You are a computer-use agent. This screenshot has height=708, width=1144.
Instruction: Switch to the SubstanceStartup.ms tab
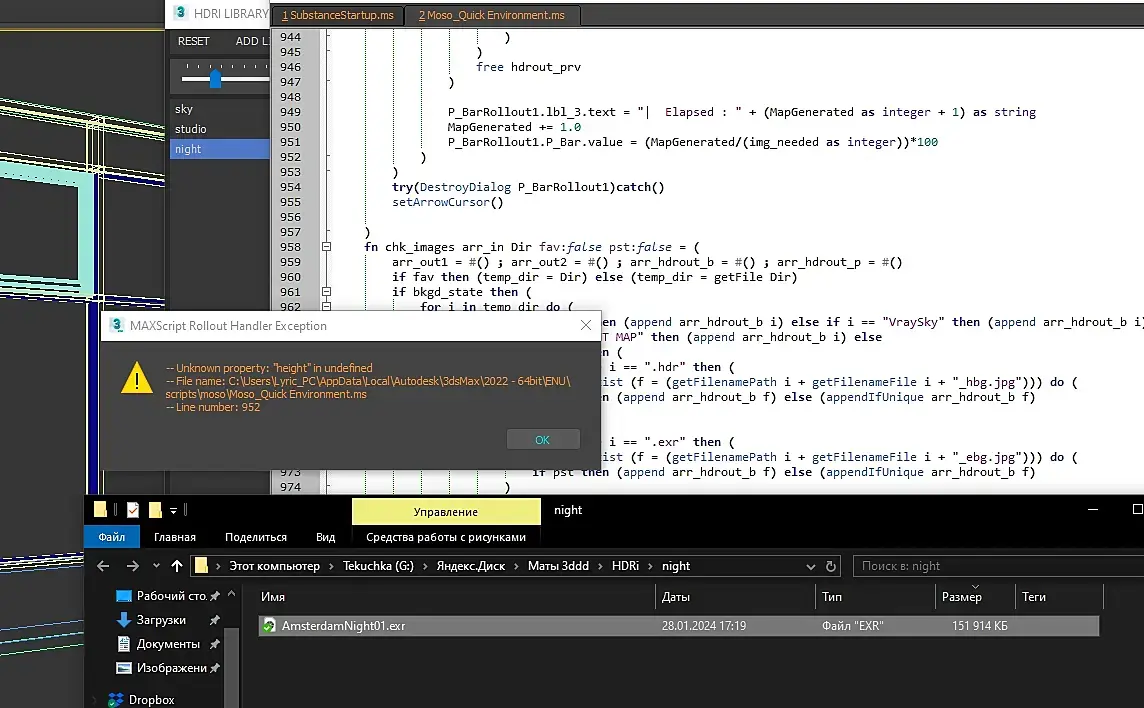pos(338,15)
